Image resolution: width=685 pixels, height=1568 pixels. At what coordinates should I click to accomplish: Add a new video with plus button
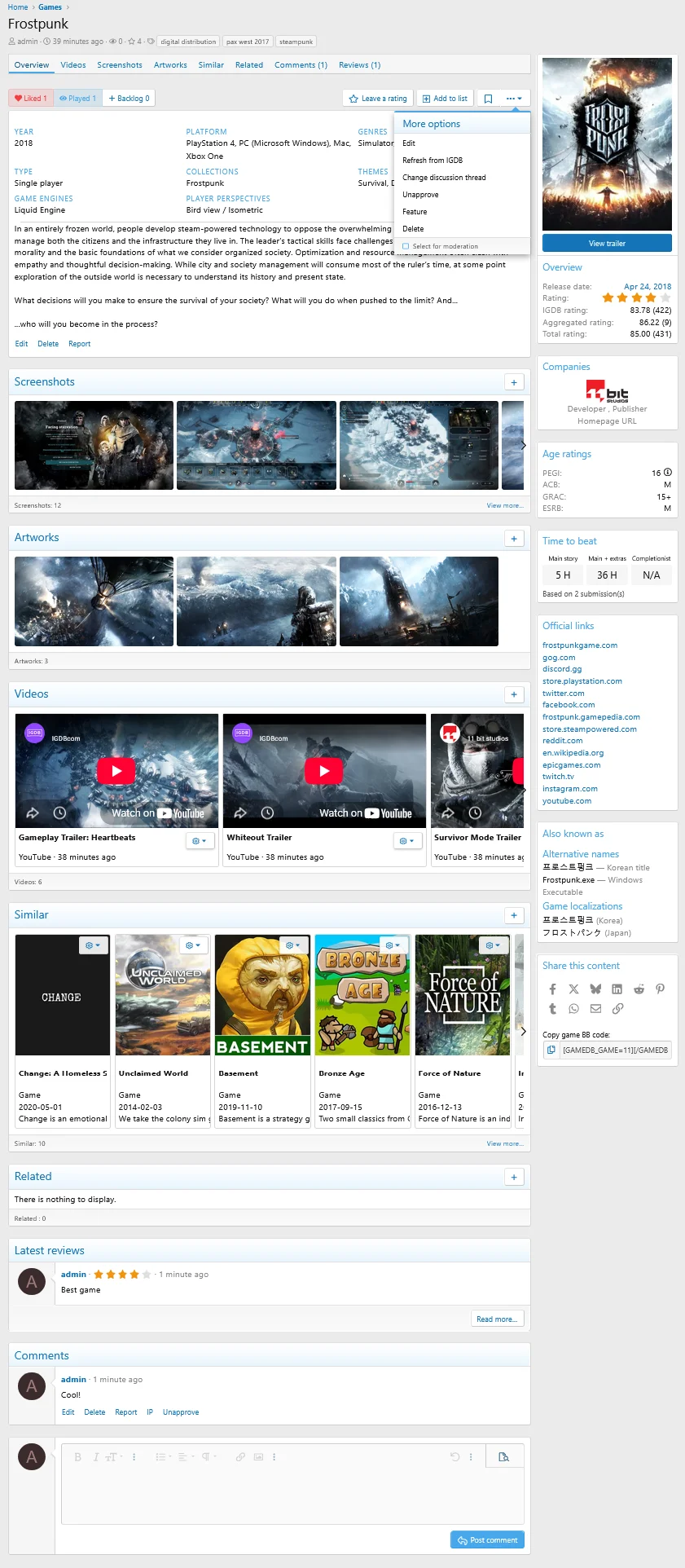coord(514,694)
